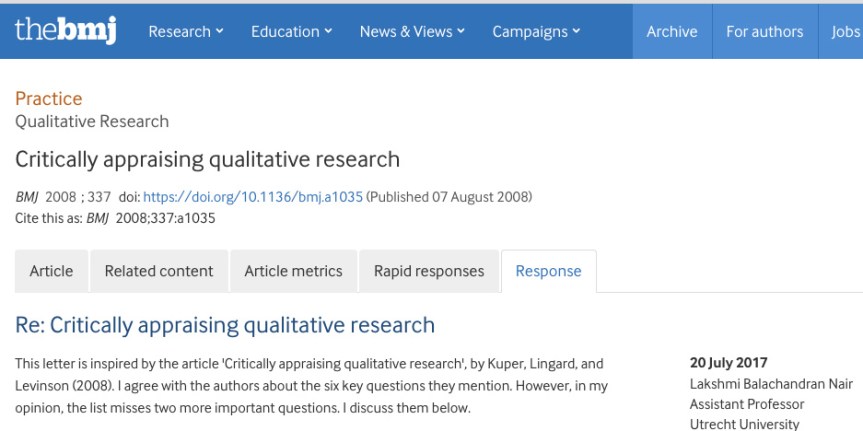Expand the Education dropdown chevron
This screenshot has height=431, width=863.
click(x=328, y=32)
